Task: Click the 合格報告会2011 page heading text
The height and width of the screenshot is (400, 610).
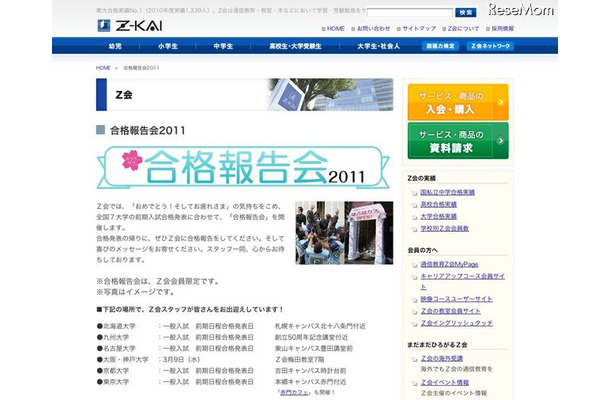Action: (x=148, y=130)
